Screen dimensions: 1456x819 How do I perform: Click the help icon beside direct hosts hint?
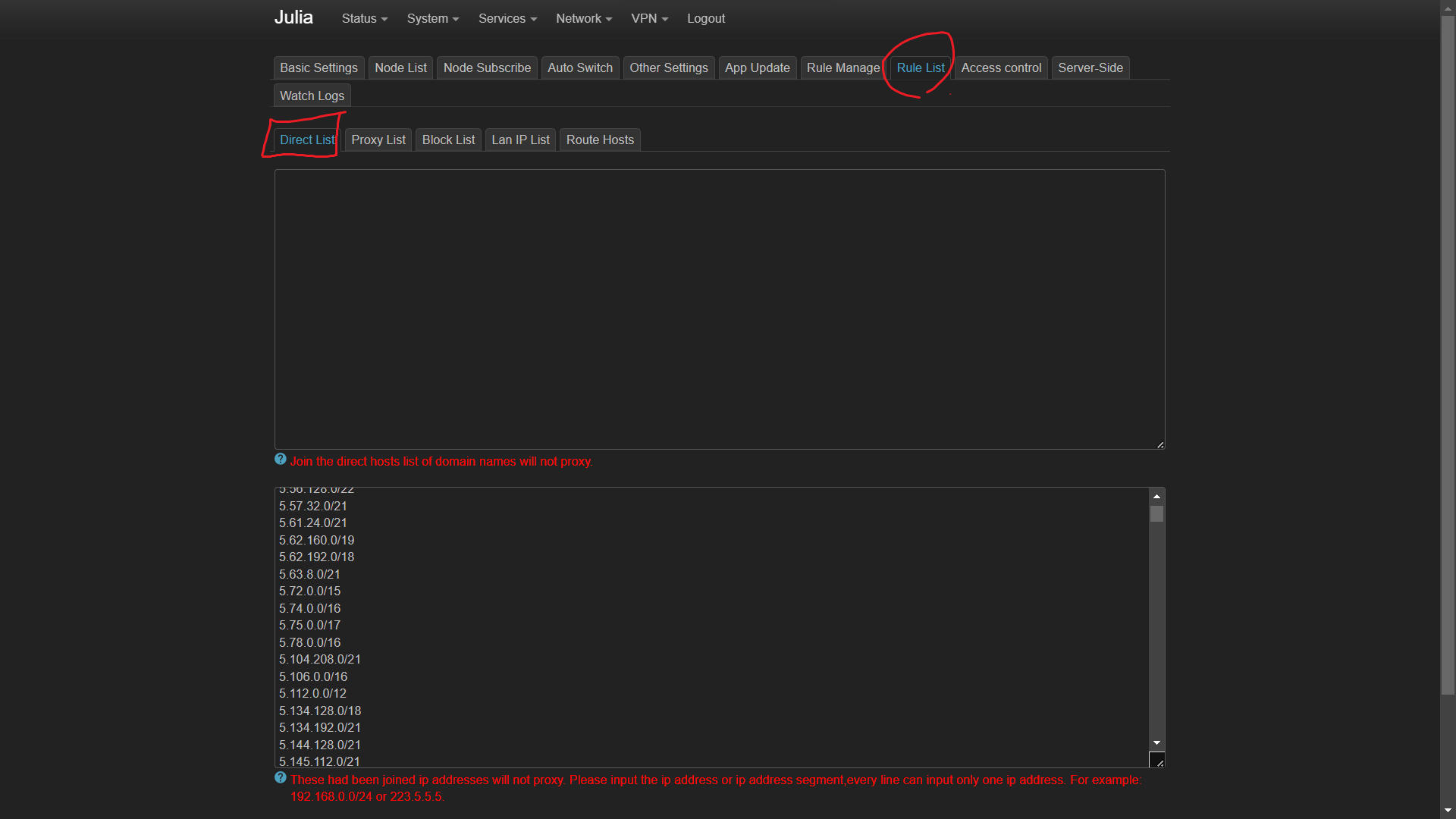pos(281,460)
